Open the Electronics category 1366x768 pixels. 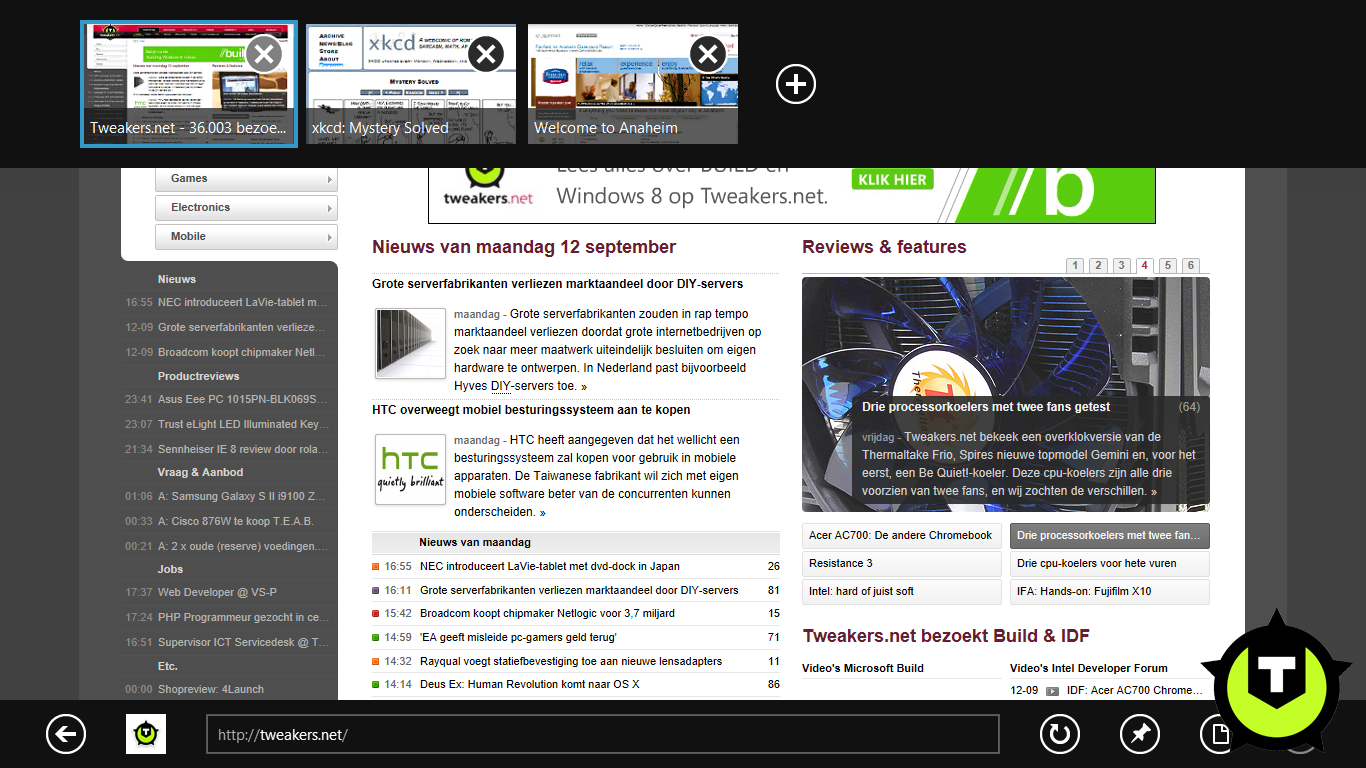coord(246,208)
